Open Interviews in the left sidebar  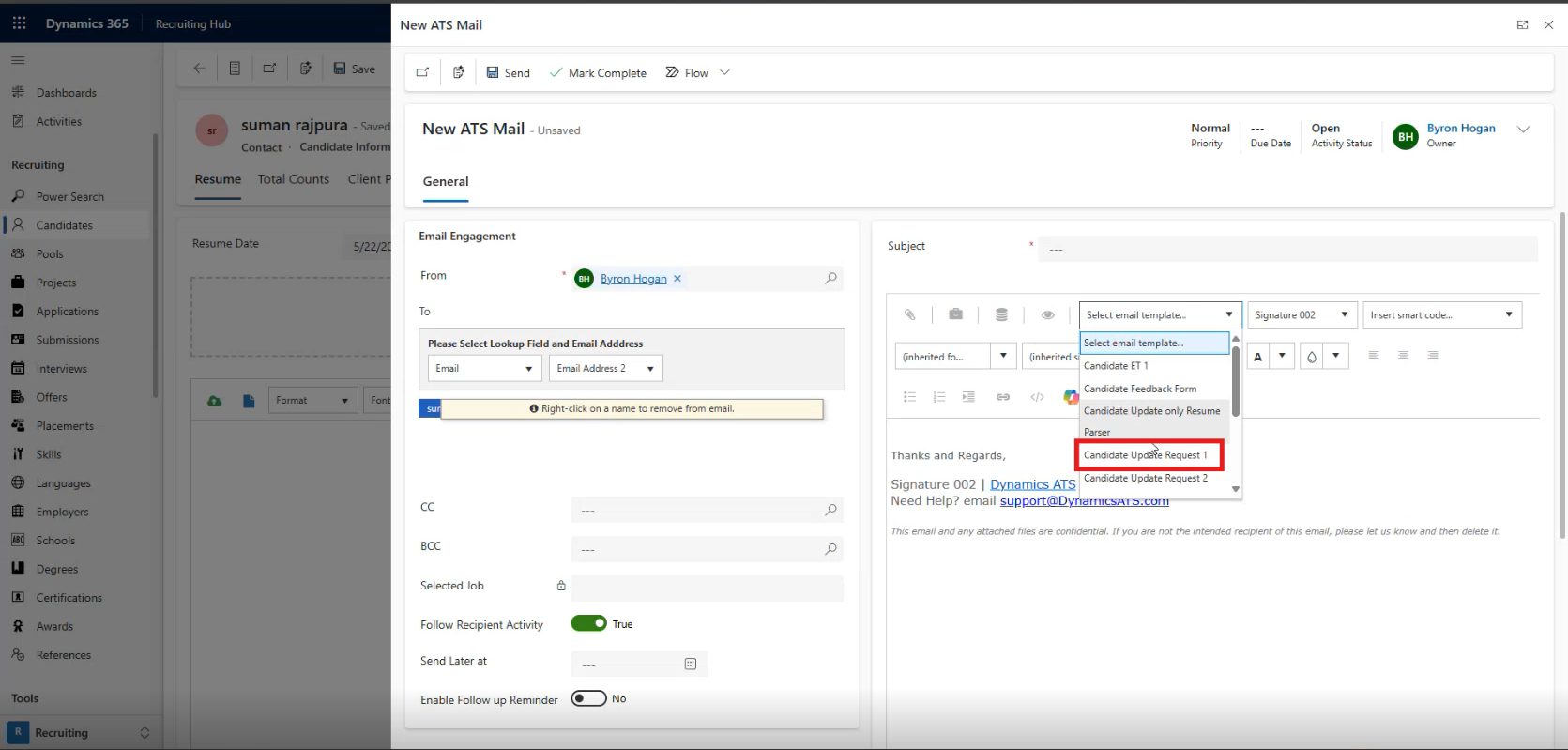pos(62,369)
